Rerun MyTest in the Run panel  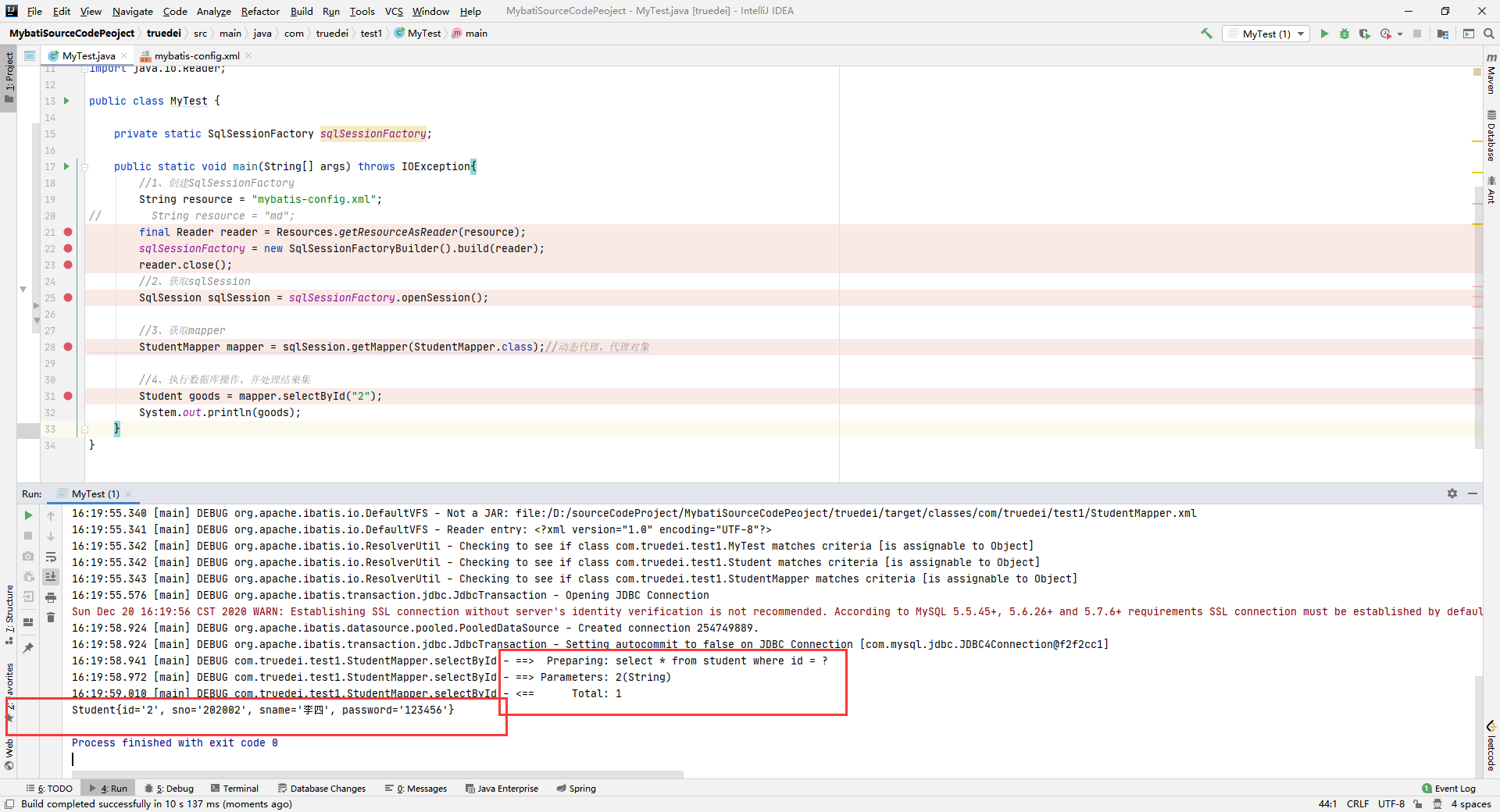coord(28,515)
